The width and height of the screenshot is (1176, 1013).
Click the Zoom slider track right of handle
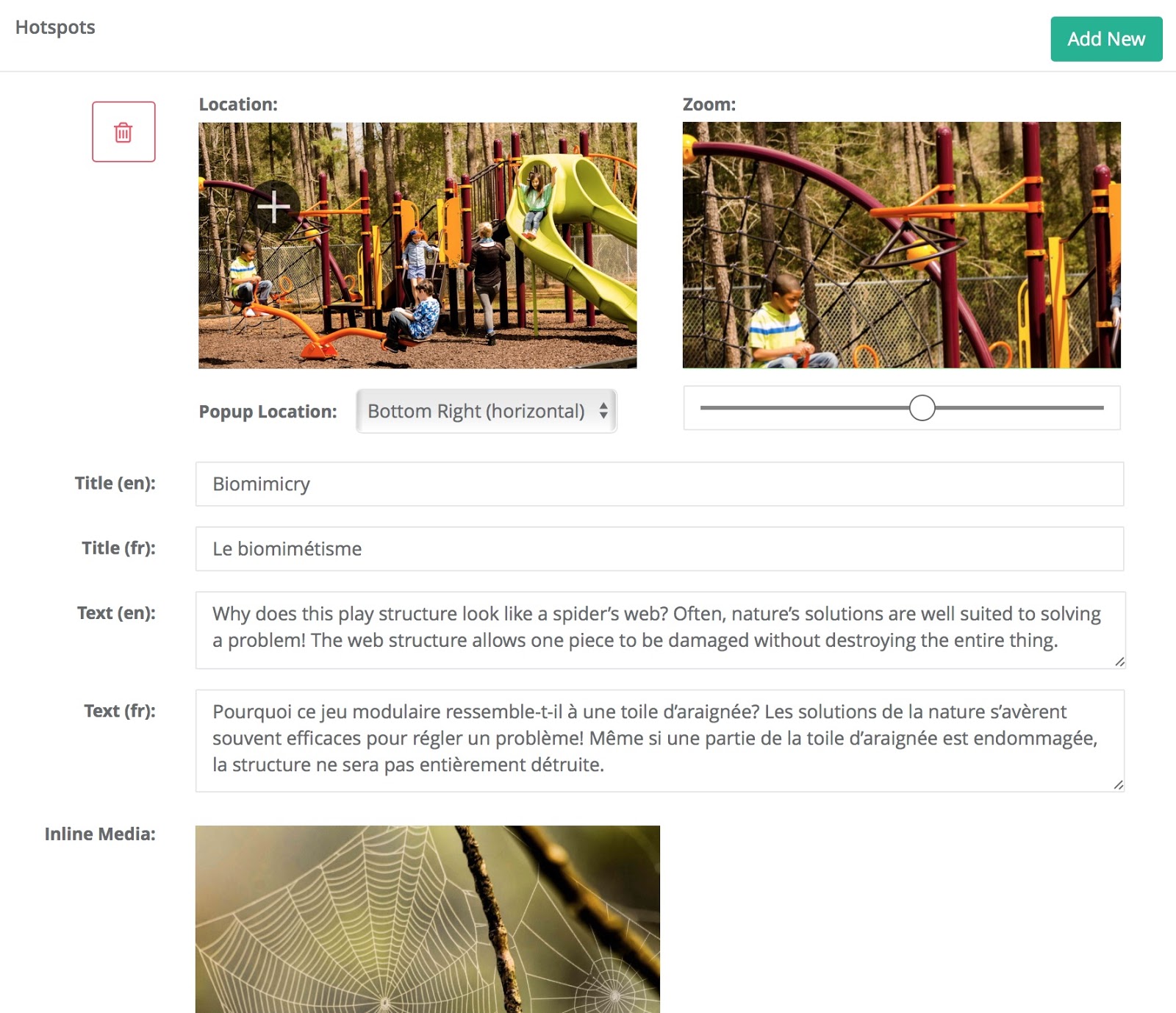point(1022,407)
